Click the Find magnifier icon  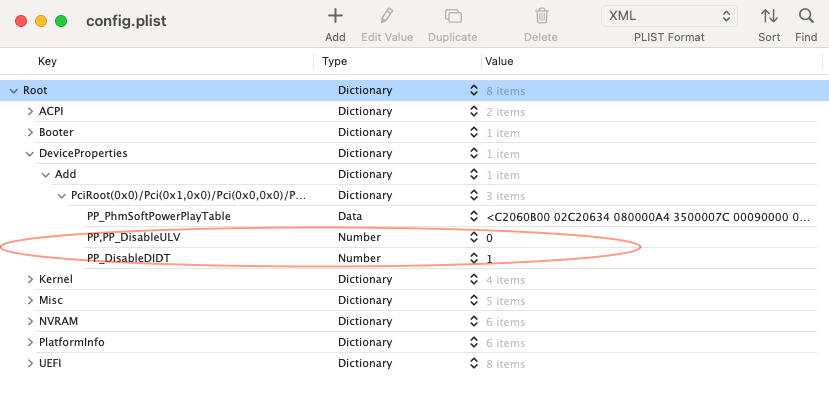coord(806,16)
